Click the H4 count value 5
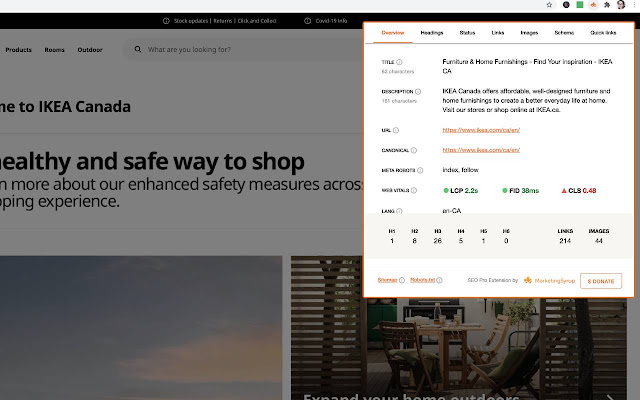 click(x=460, y=241)
